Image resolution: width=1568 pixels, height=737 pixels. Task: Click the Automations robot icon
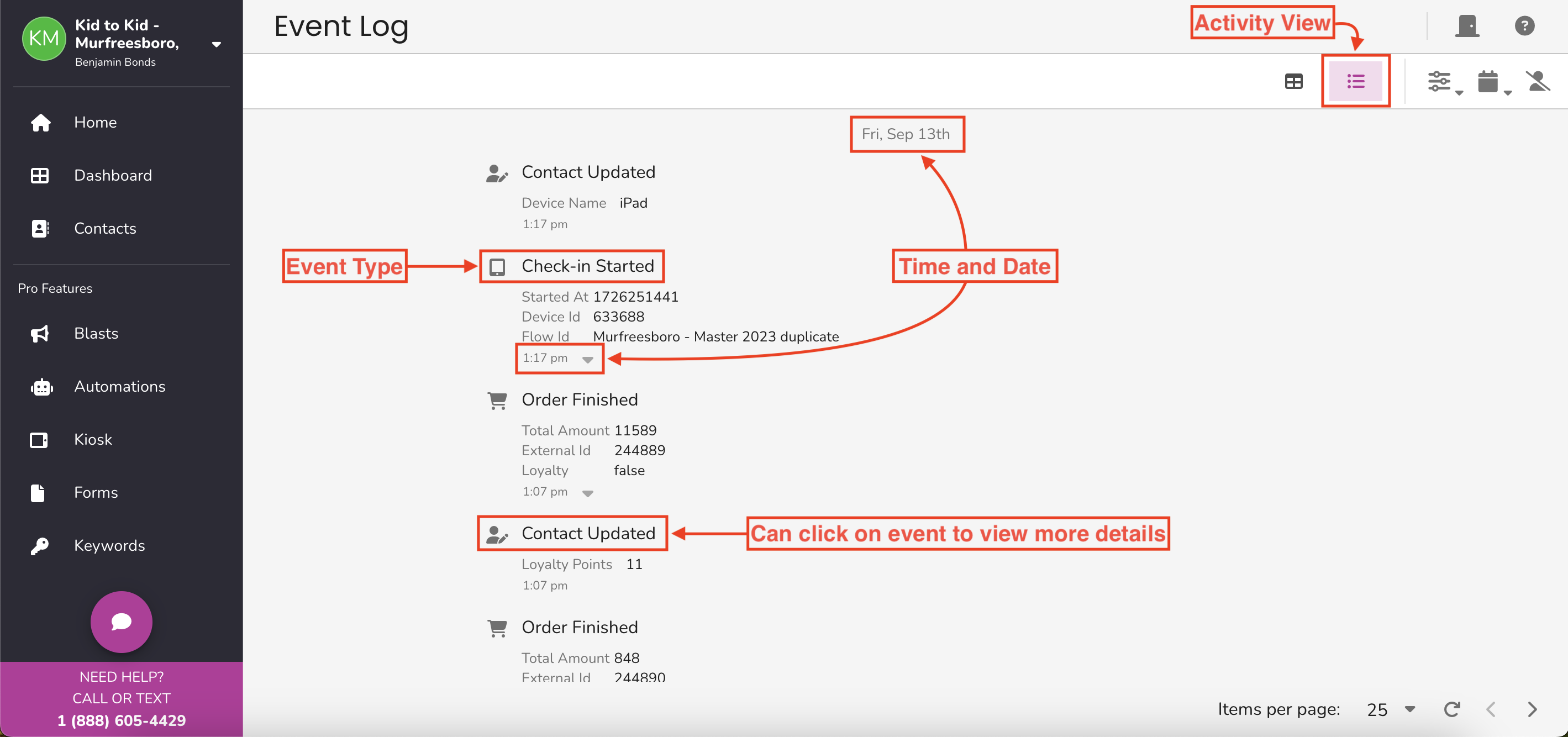[x=41, y=386]
